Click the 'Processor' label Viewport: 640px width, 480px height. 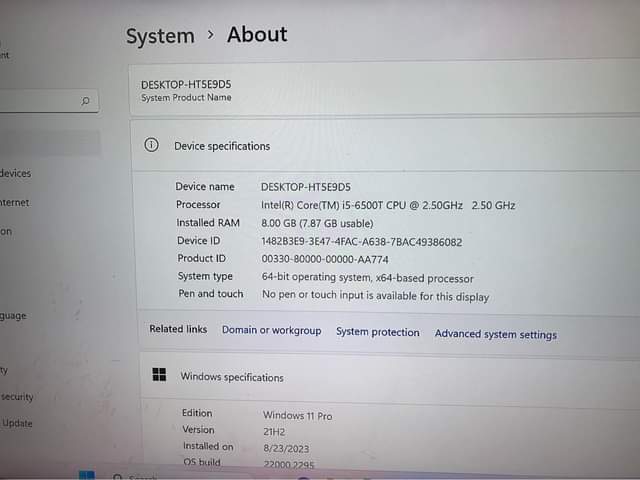tap(198, 204)
